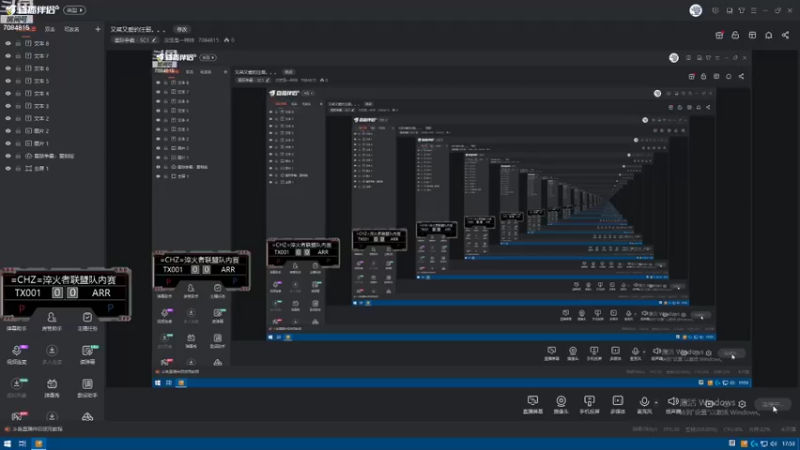The height and width of the screenshot is (450, 800).
Task: Select the 文本 2 source row
Action: point(52,118)
